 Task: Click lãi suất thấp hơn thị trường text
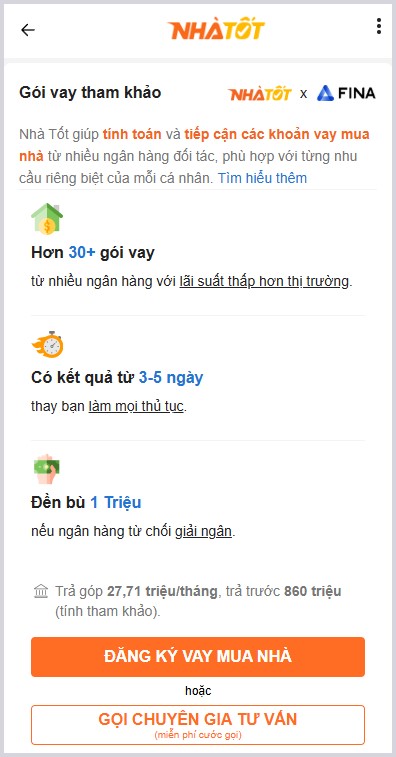click(264, 281)
